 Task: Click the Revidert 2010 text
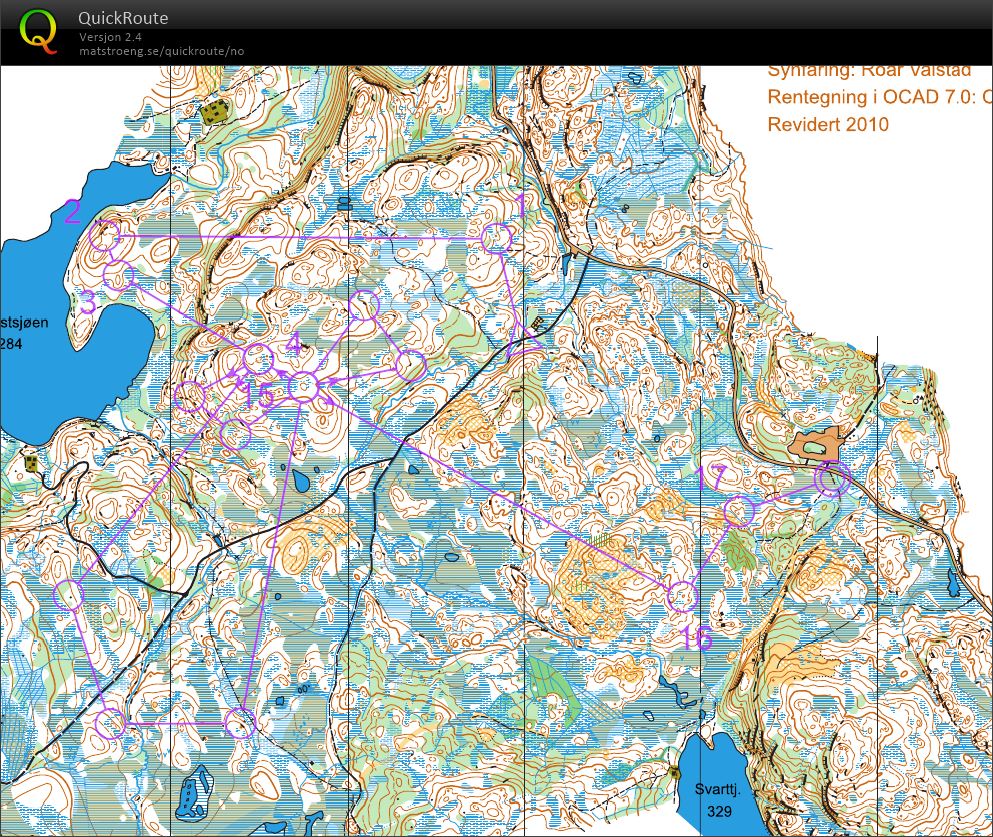[x=828, y=123]
